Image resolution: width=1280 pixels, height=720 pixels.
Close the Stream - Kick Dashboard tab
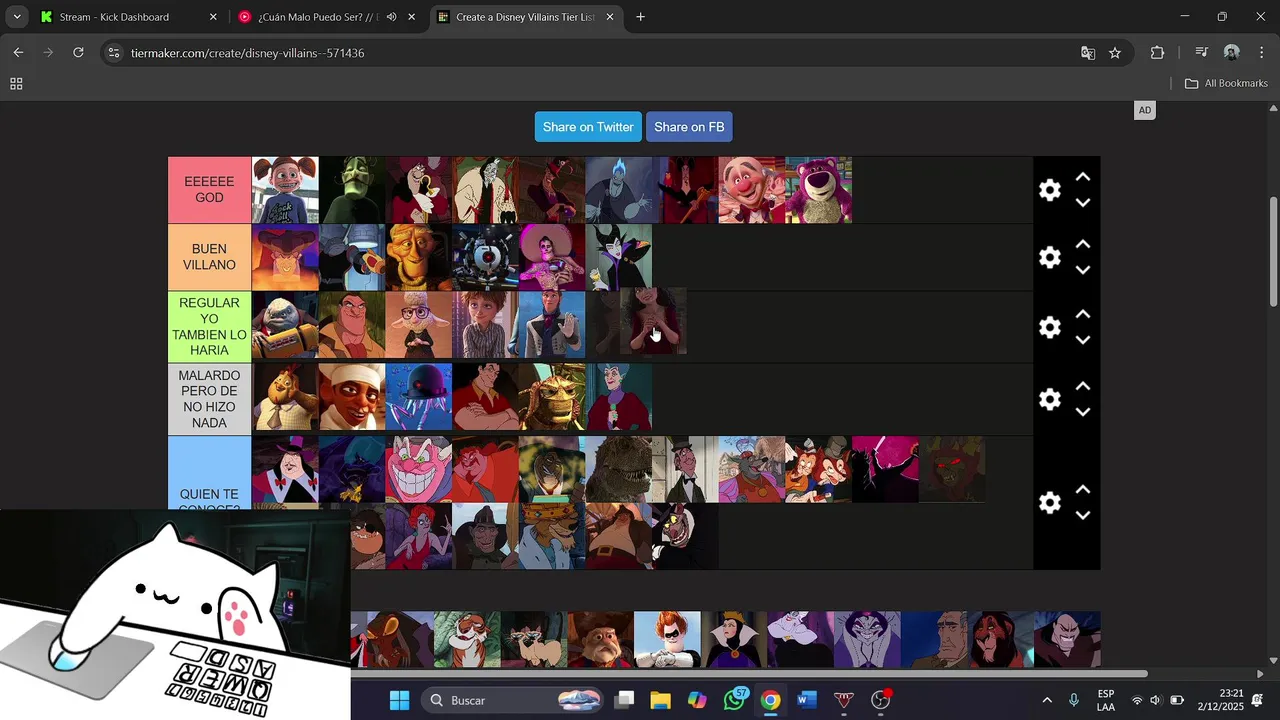click(213, 17)
